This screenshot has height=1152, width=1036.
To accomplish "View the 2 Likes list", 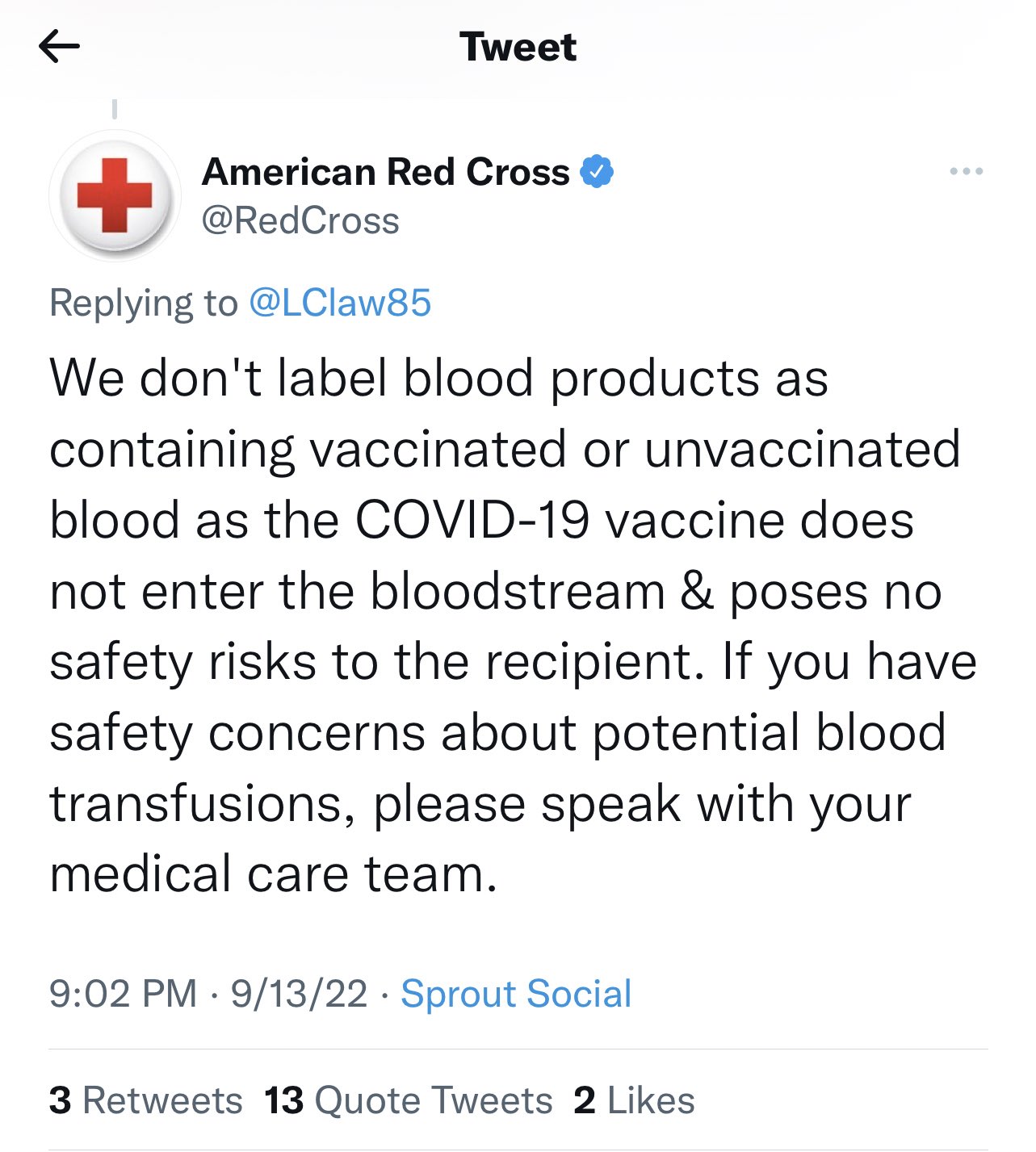I will pyautogui.click(x=634, y=1100).
